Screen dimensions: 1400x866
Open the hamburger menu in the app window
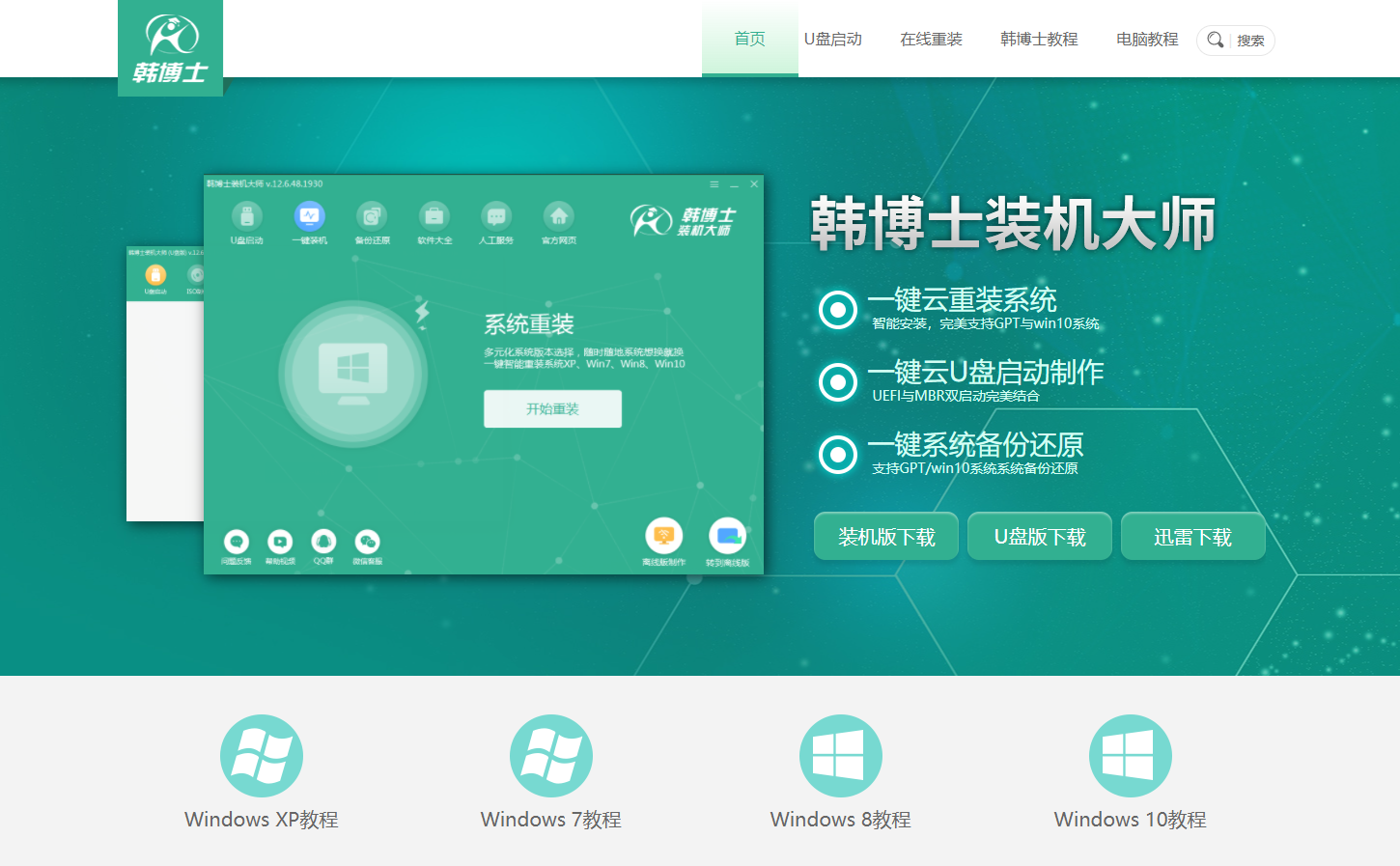(714, 183)
